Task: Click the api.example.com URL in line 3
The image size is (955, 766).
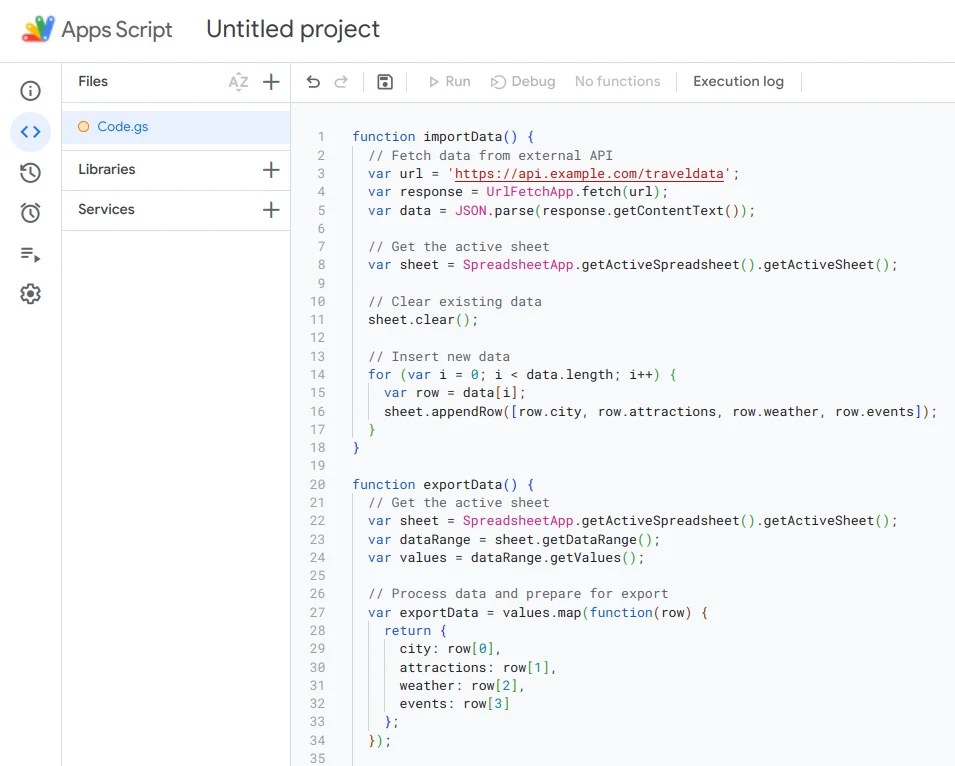Action: point(589,174)
